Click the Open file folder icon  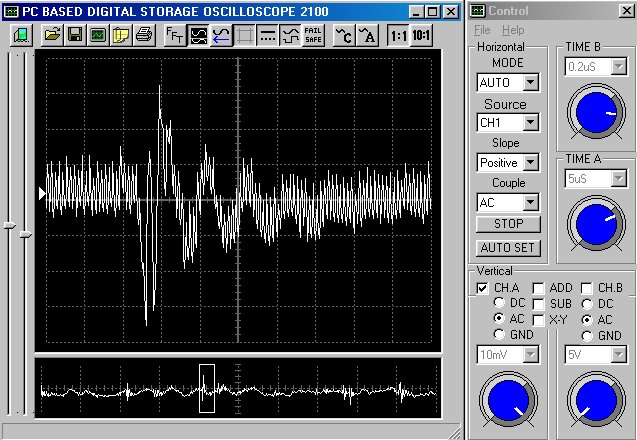(x=51, y=35)
